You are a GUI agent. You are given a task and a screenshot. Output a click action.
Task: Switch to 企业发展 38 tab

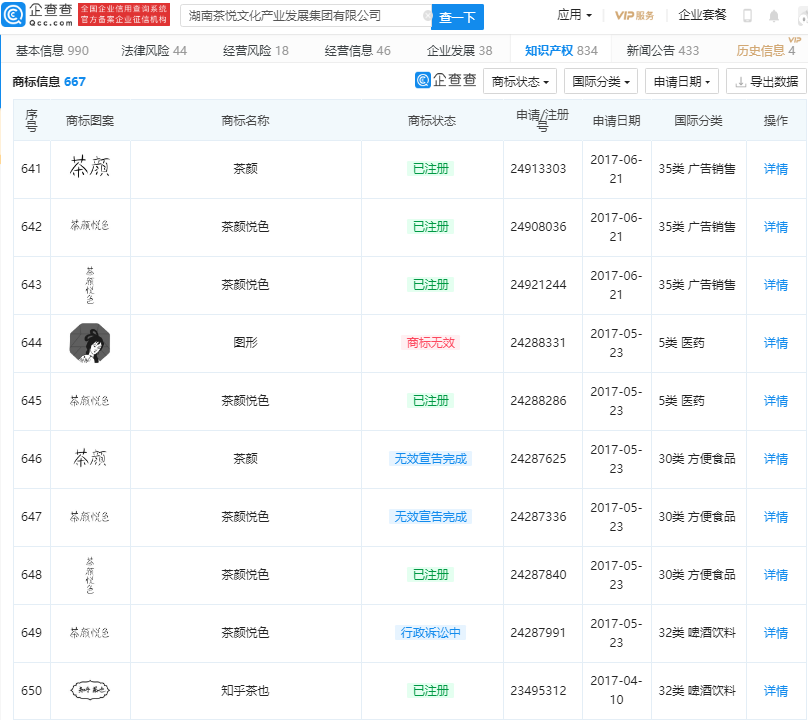[460, 51]
